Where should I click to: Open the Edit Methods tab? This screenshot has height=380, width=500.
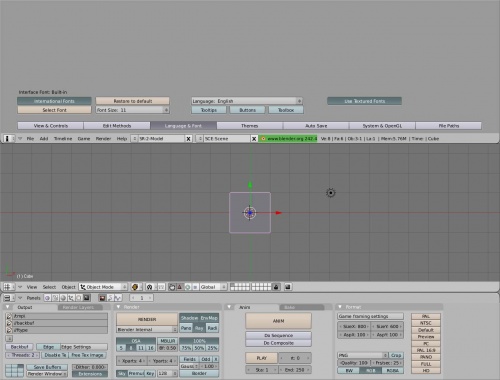pyautogui.click(x=117, y=126)
